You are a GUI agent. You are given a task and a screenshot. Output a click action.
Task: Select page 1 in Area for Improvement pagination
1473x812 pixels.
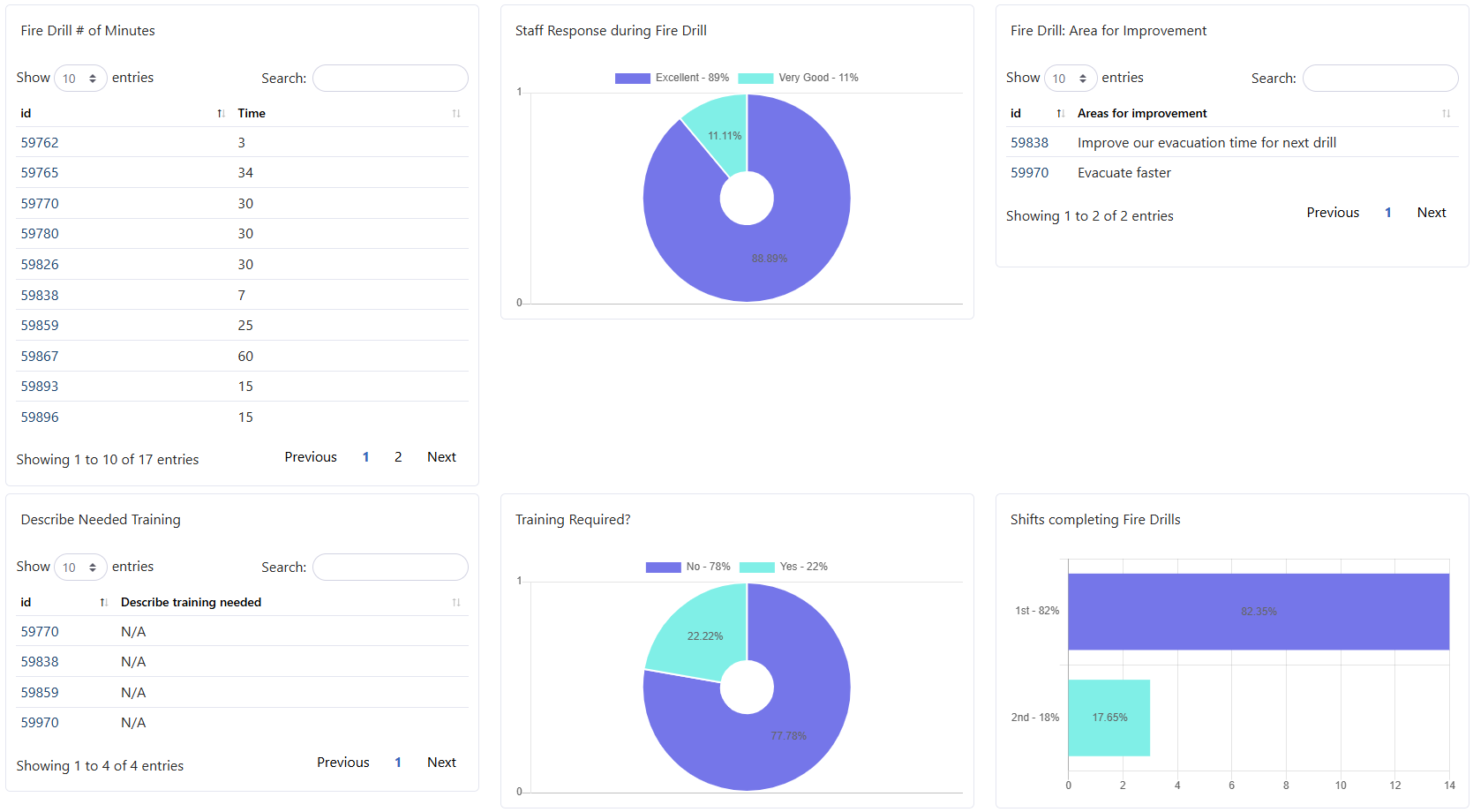1388,213
